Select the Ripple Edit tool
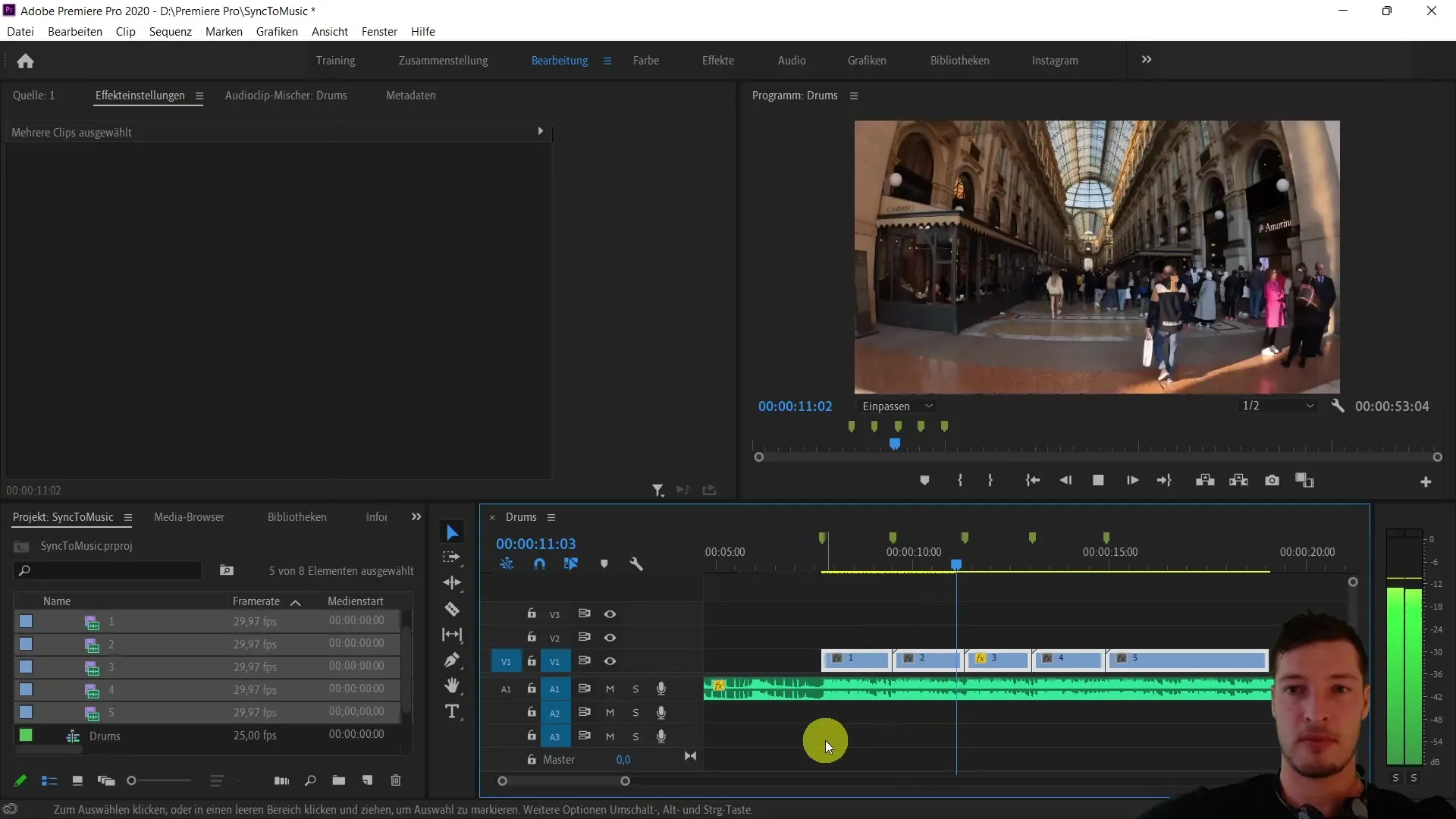1456x819 pixels. pyautogui.click(x=452, y=583)
